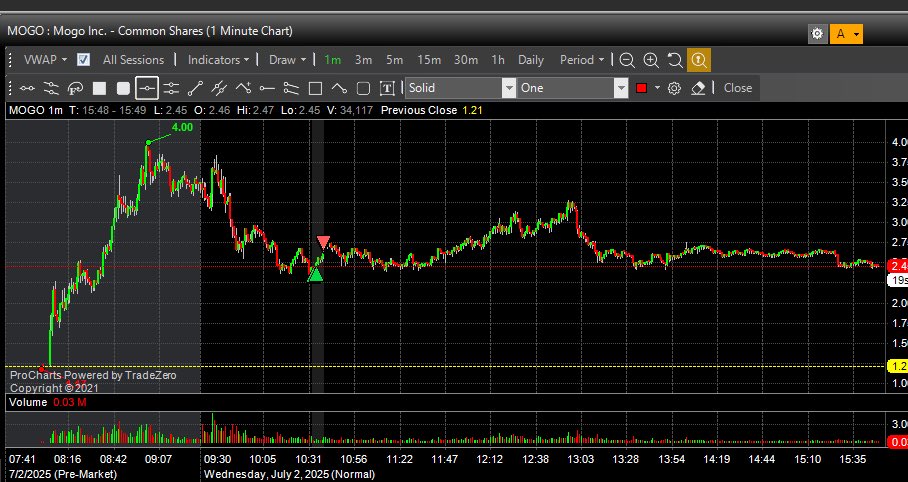Click the 13:03 time axis label
This screenshot has width=908, height=482.
pos(580,459)
